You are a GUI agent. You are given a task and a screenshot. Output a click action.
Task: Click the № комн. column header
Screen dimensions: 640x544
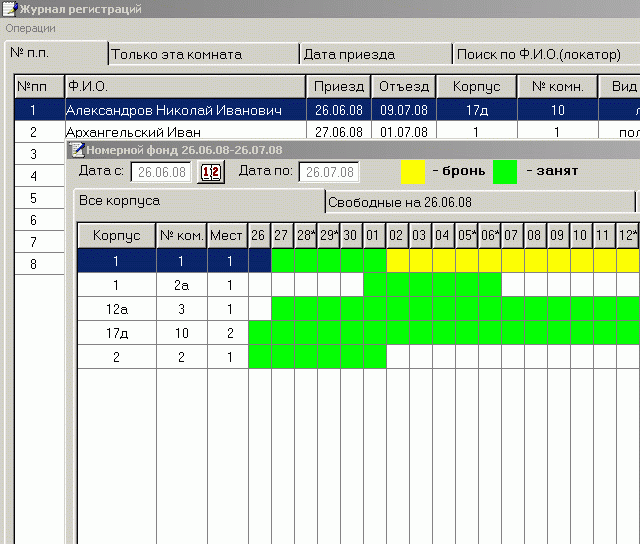coord(558,87)
